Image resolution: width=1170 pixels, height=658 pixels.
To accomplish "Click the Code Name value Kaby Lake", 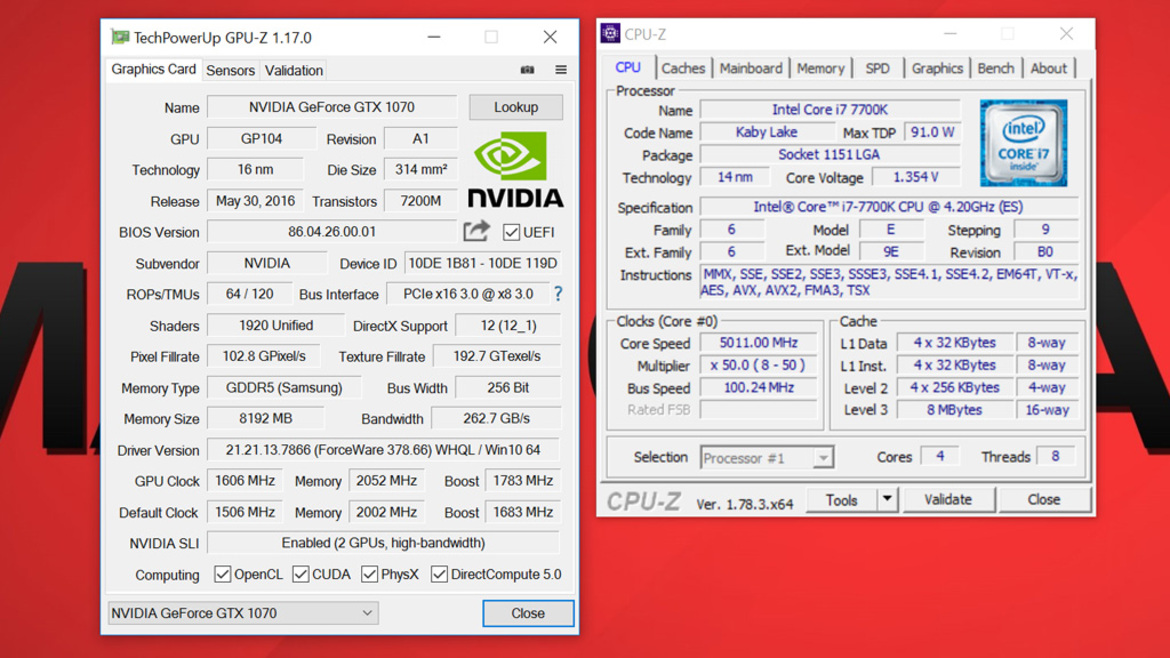I will pyautogui.click(x=766, y=132).
